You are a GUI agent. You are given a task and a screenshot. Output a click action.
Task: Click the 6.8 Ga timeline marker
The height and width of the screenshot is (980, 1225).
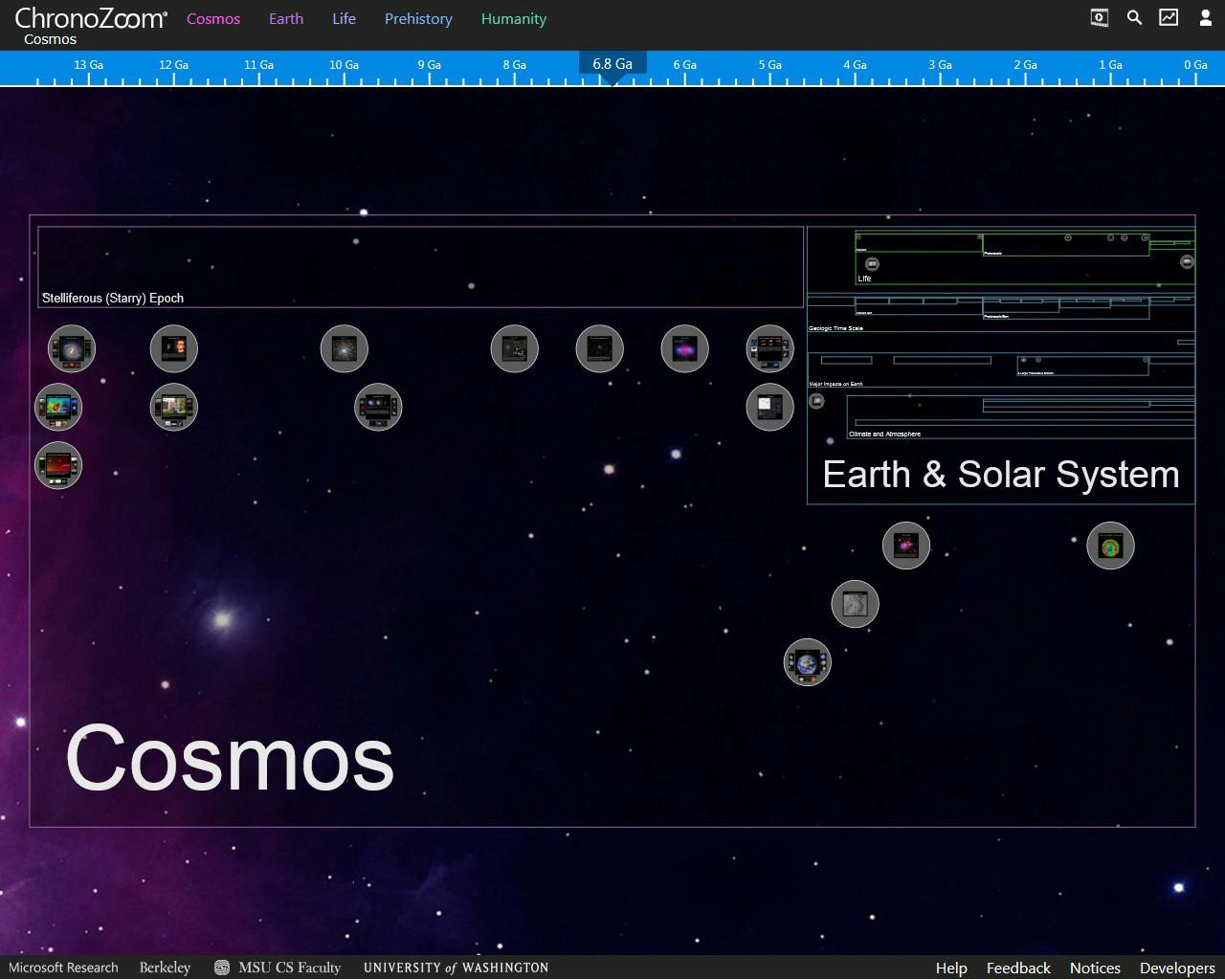click(x=612, y=65)
